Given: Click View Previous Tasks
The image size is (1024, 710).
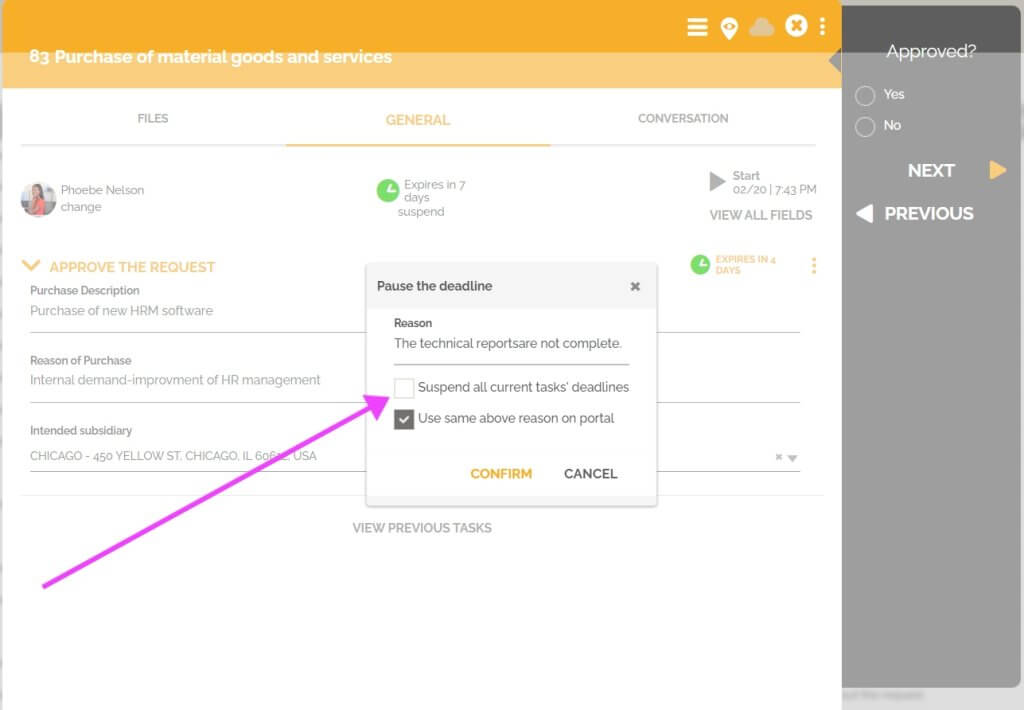Looking at the screenshot, I should pyautogui.click(x=422, y=528).
